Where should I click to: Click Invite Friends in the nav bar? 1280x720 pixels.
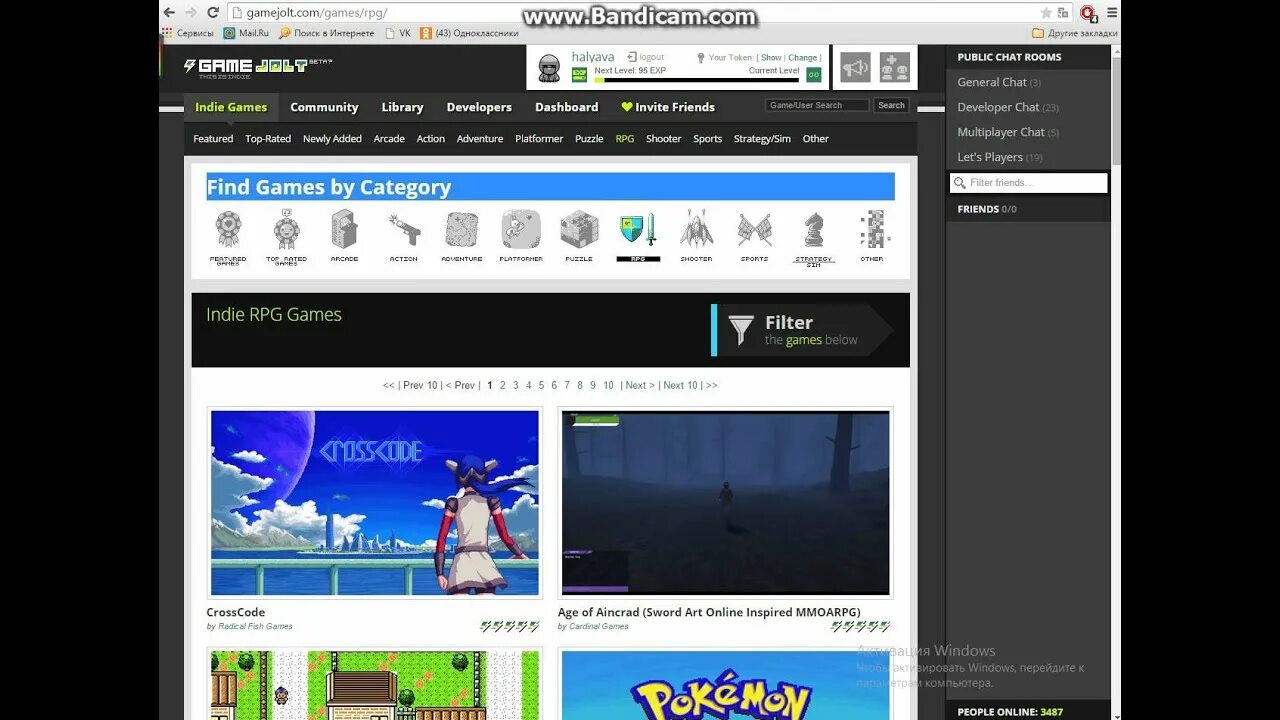click(x=668, y=107)
